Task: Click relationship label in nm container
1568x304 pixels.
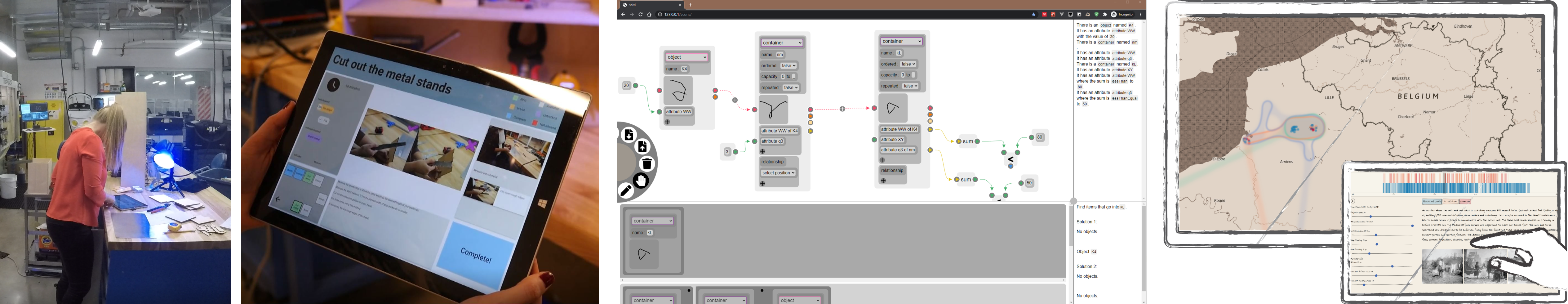Action: [x=772, y=162]
